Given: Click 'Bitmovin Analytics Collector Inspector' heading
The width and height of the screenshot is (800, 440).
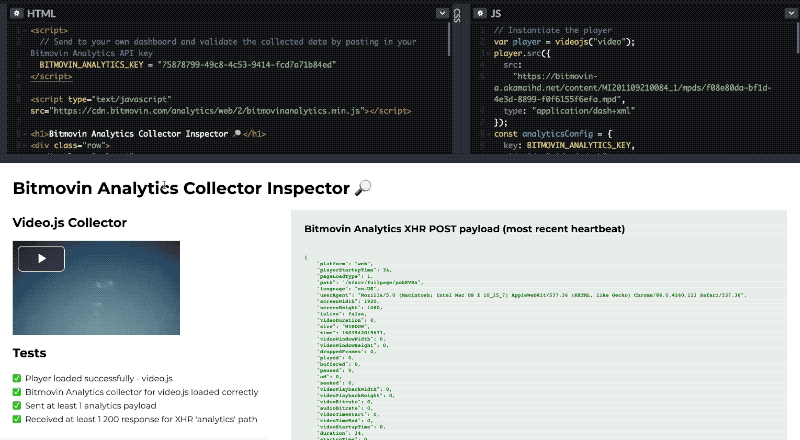Looking at the screenshot, I should (x=181, y=188).
